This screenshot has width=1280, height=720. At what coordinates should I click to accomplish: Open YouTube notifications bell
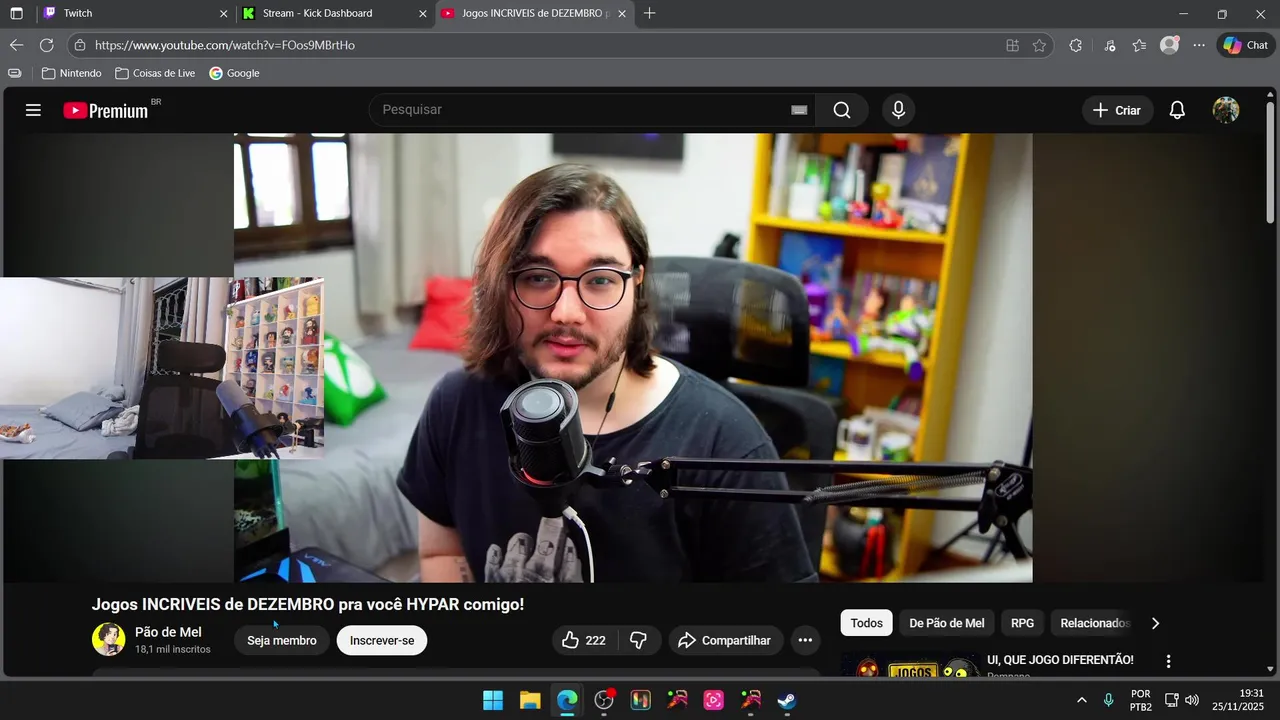[x=1177, y=110]
